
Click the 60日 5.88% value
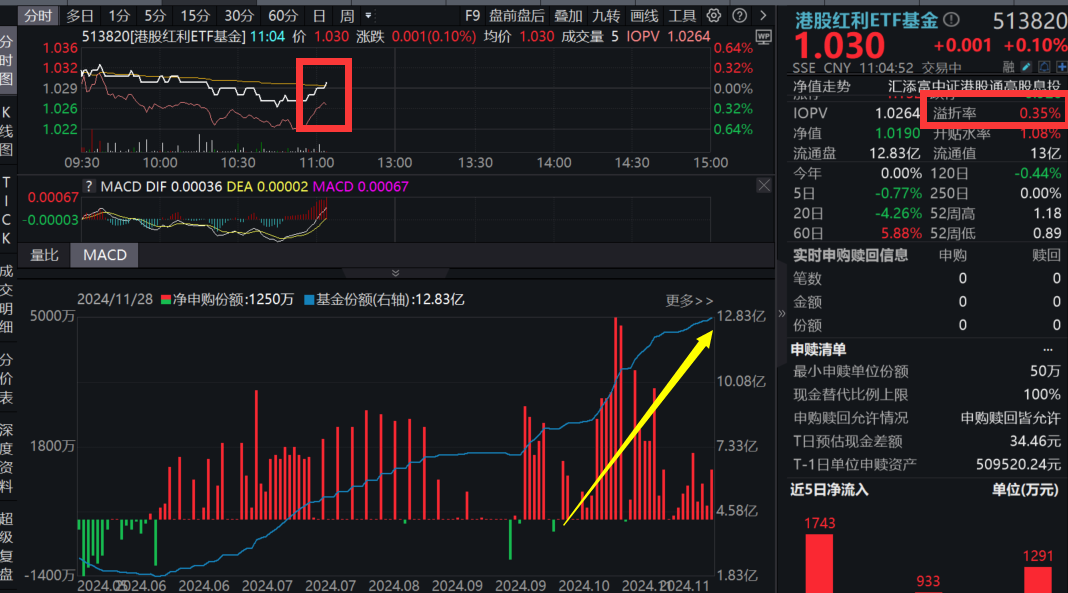pyautogui.click(x=900, y=234)
